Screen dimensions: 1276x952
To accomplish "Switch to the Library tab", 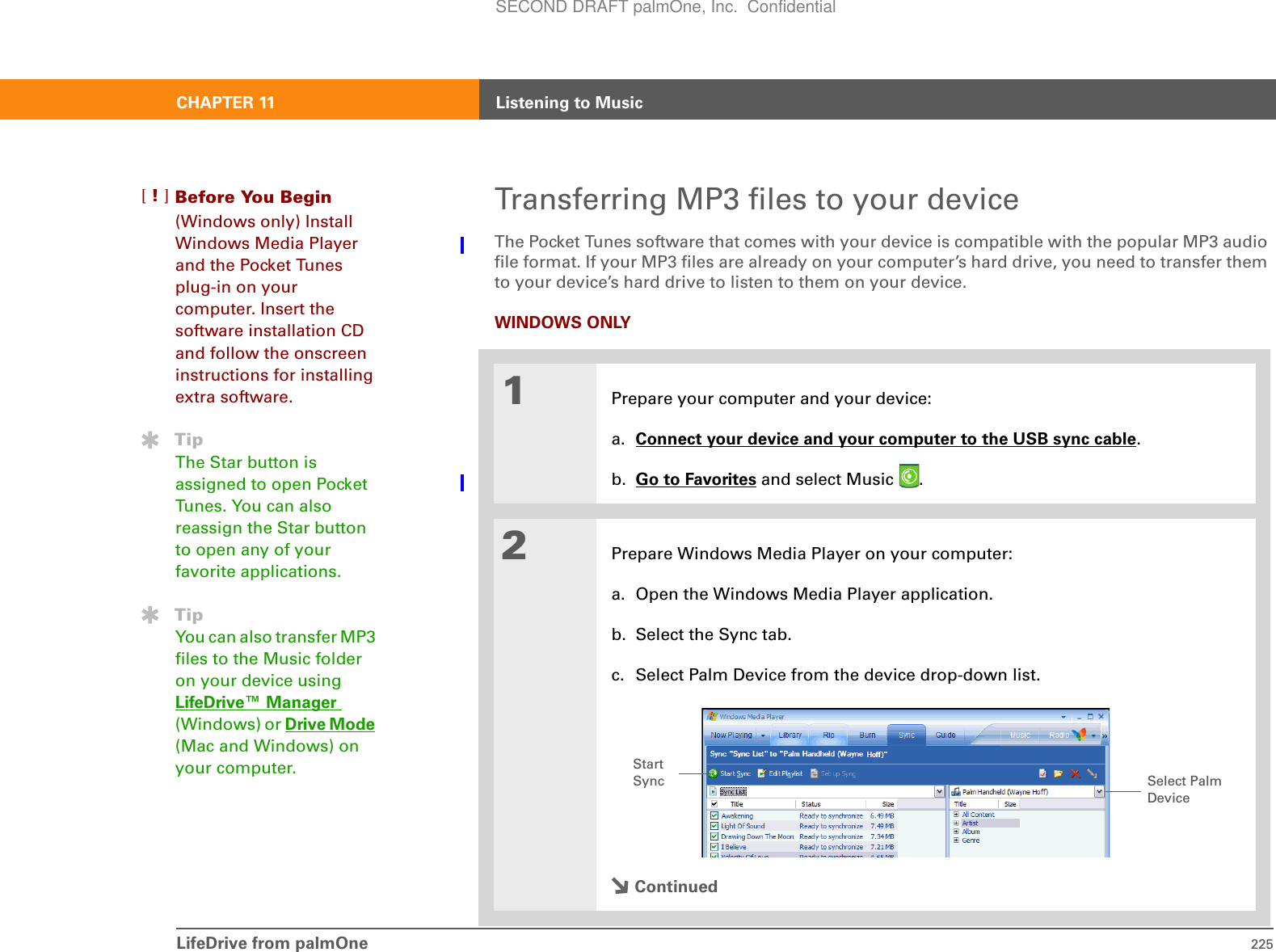I will [x=790, y=735].
